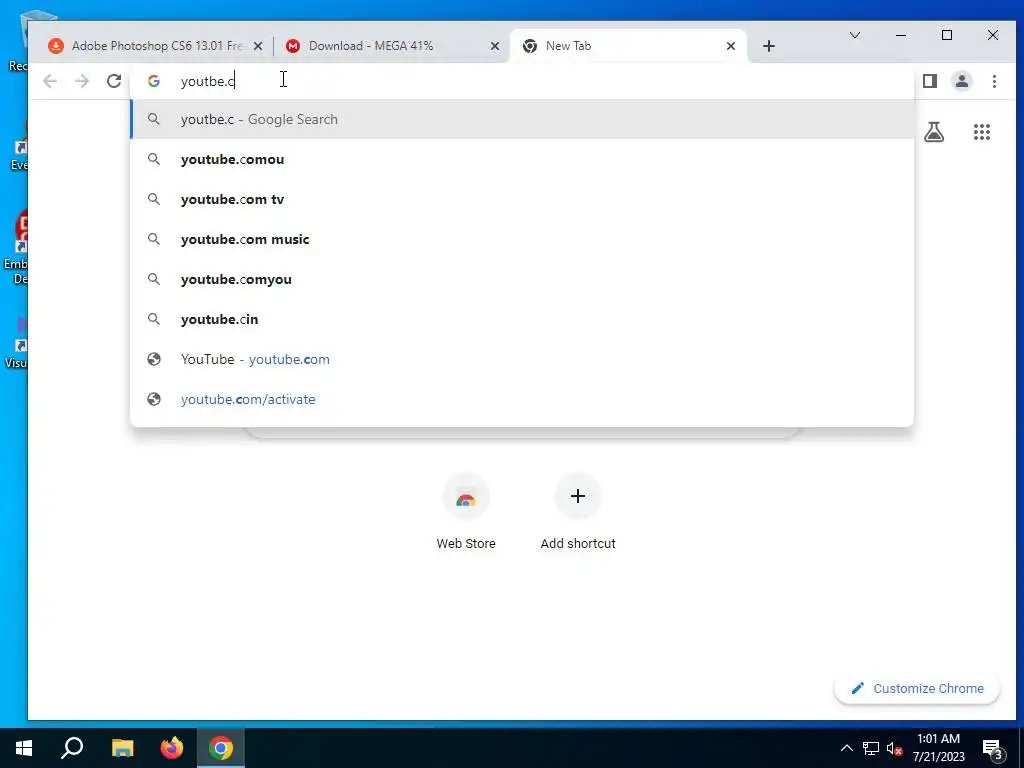Maximize the Chrome window
The image size is (1024, 768).
pos(947,35)
